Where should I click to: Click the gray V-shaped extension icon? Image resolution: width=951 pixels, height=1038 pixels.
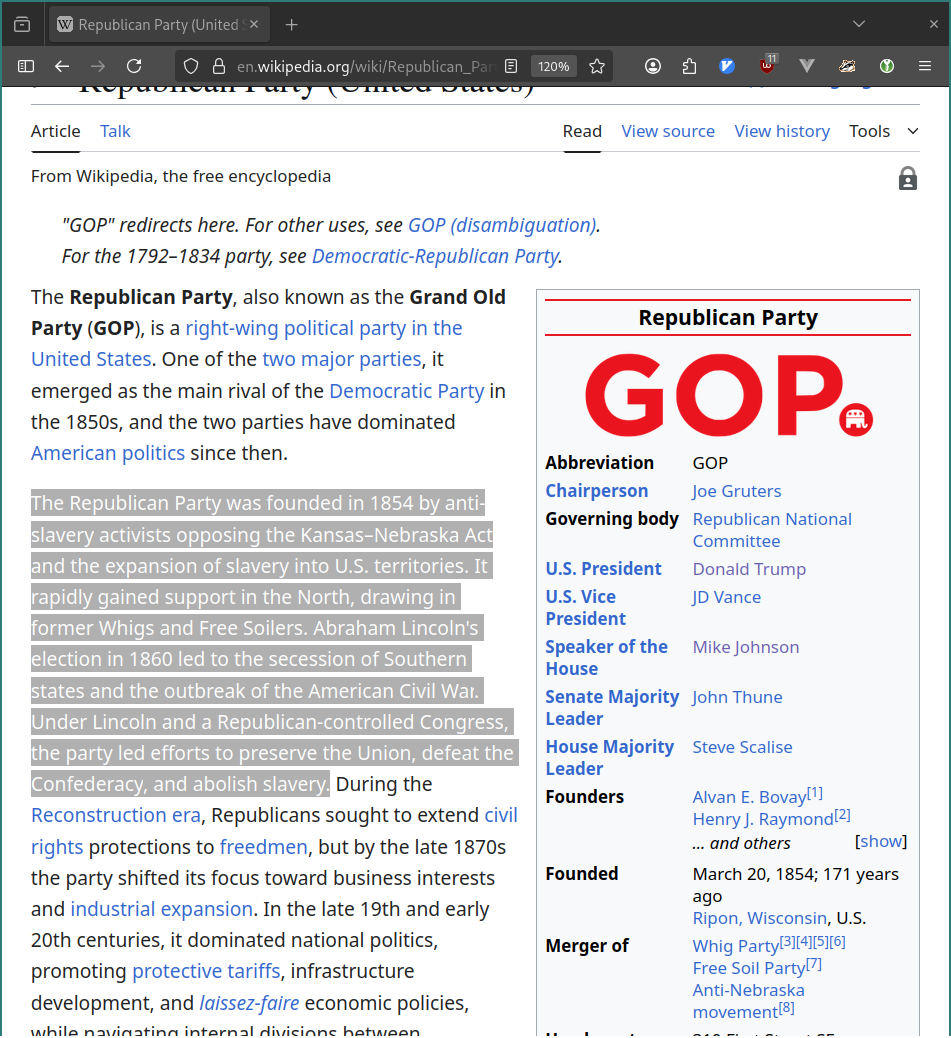(807, 66)
